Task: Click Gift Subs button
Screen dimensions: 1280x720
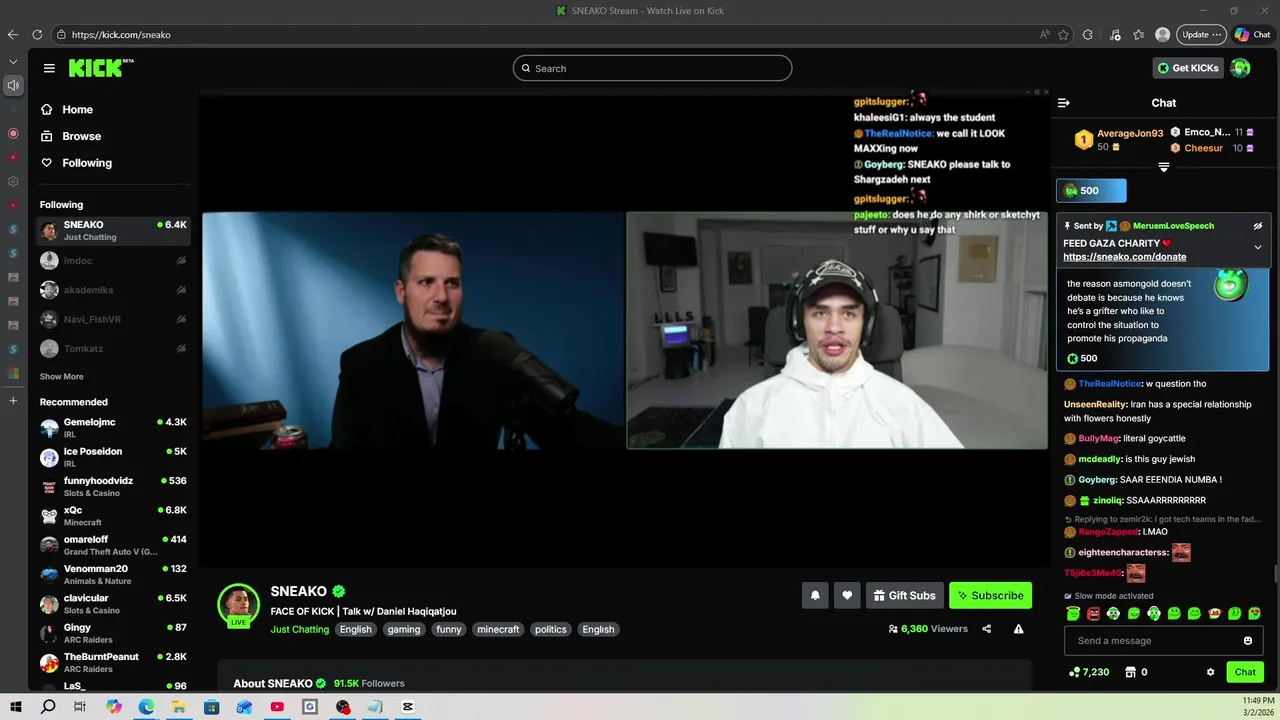Action: [904, 595]
